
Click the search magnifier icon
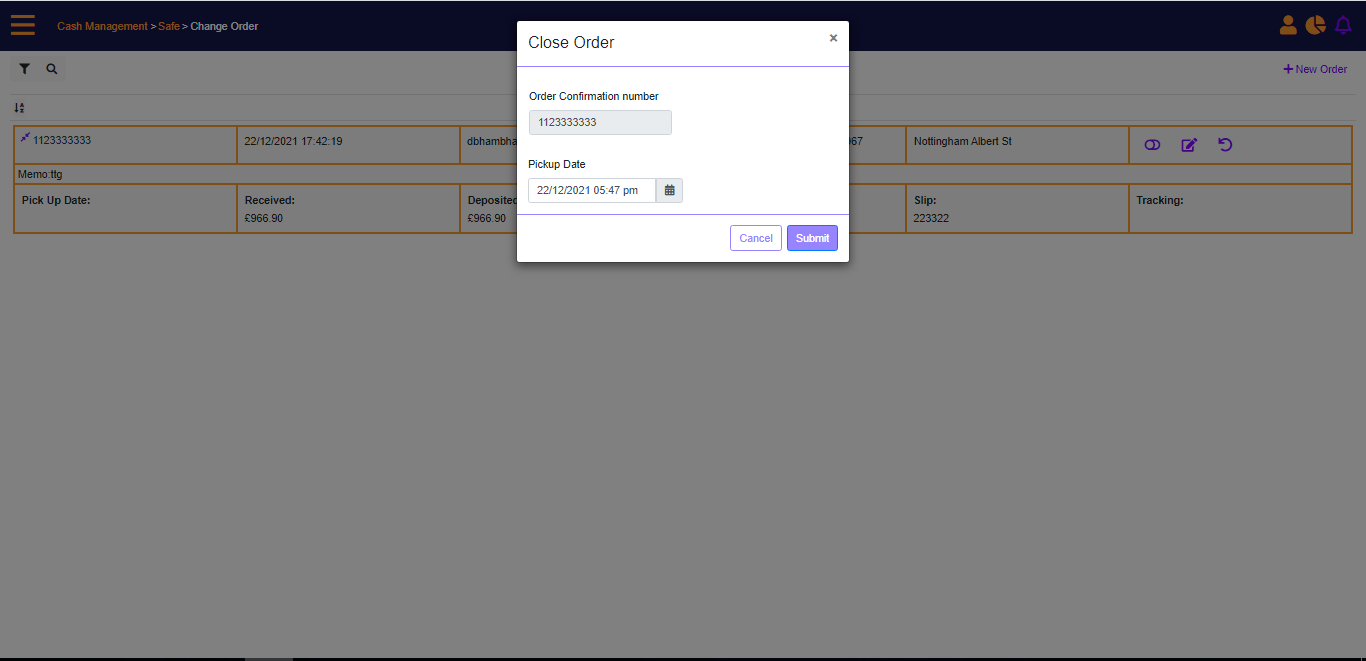tap(52, 69)
